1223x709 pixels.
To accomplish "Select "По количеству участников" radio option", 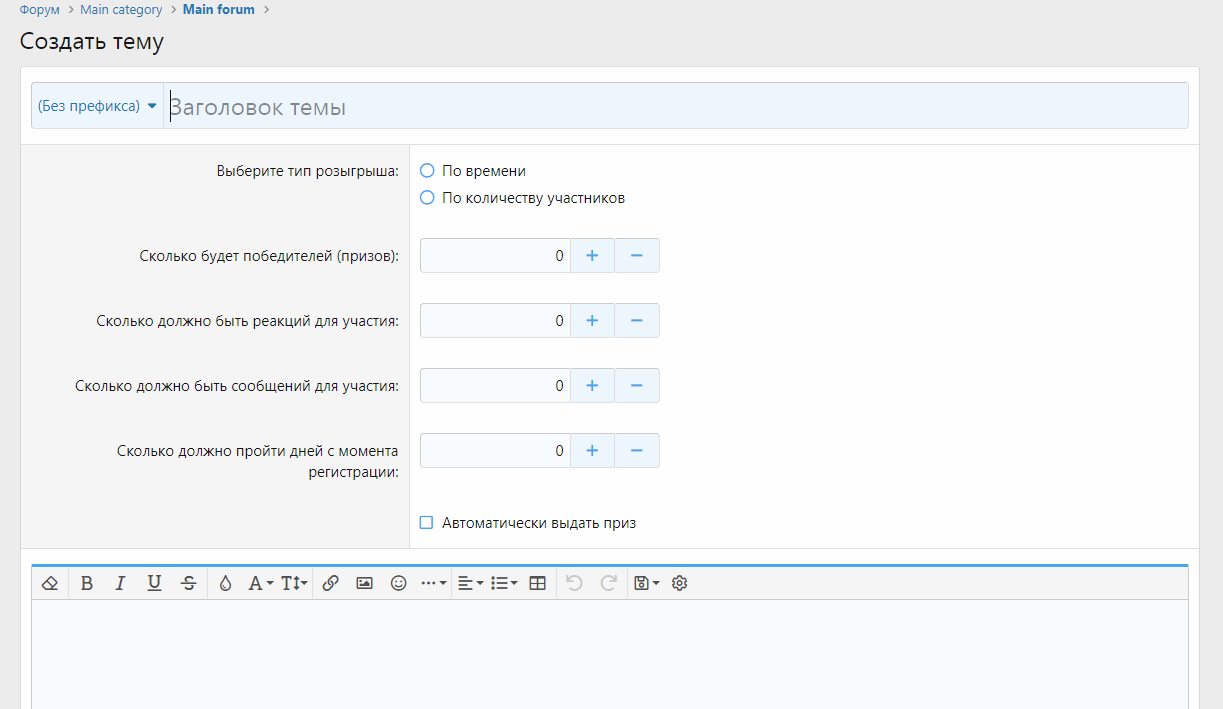I will pos(428,198).
